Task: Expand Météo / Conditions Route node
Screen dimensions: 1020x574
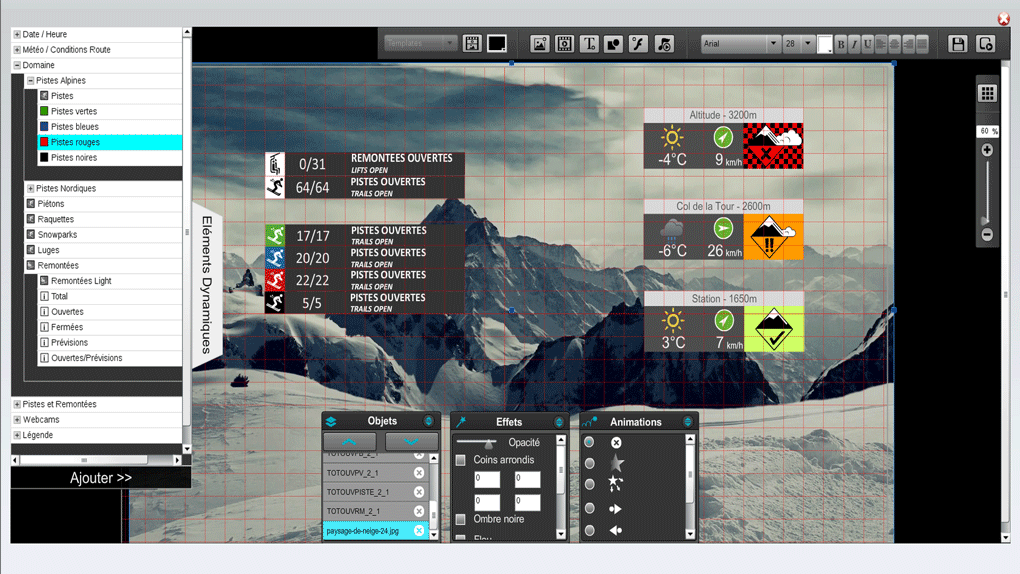Action: pos(17,49)
